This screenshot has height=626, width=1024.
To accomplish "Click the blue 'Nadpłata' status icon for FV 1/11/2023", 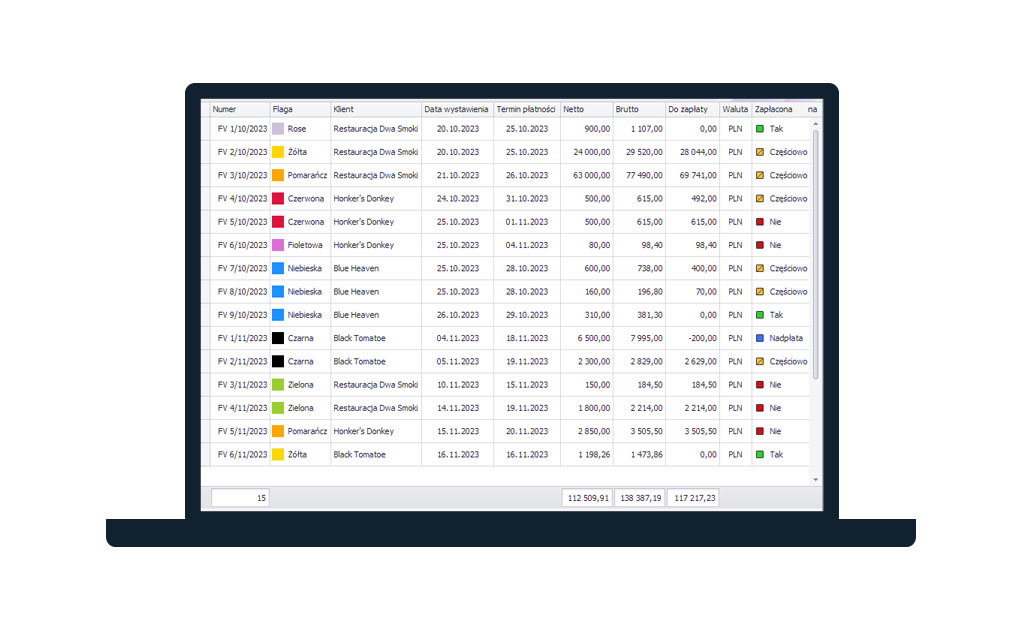I will [760, 338].
